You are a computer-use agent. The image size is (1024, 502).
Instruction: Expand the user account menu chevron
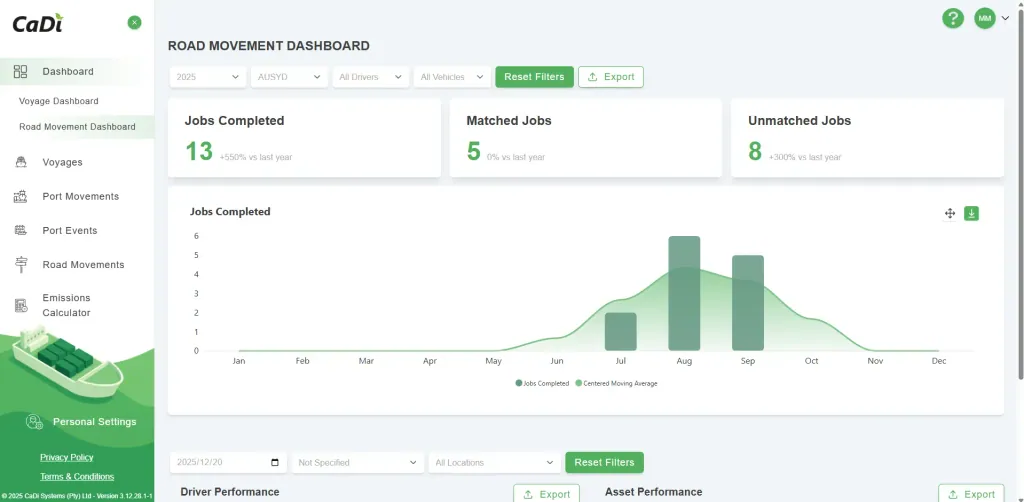point(1005,18)
